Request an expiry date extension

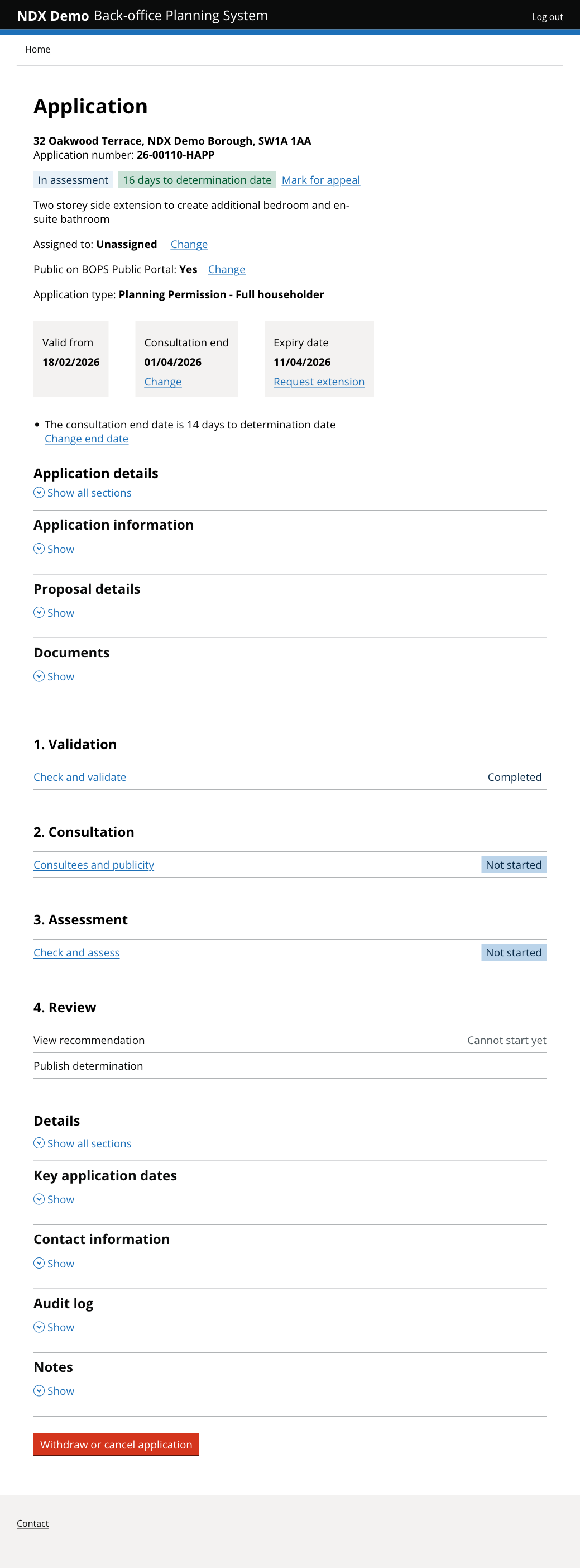pyautogui.click(x=319, y=382)
